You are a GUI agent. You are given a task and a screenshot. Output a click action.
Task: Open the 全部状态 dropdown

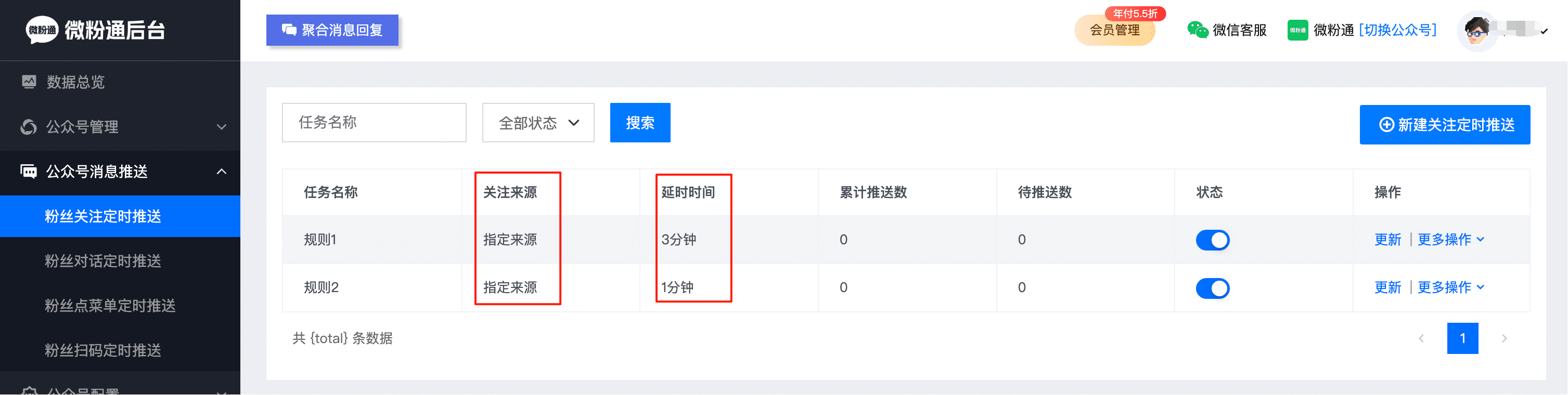(537, 123)
